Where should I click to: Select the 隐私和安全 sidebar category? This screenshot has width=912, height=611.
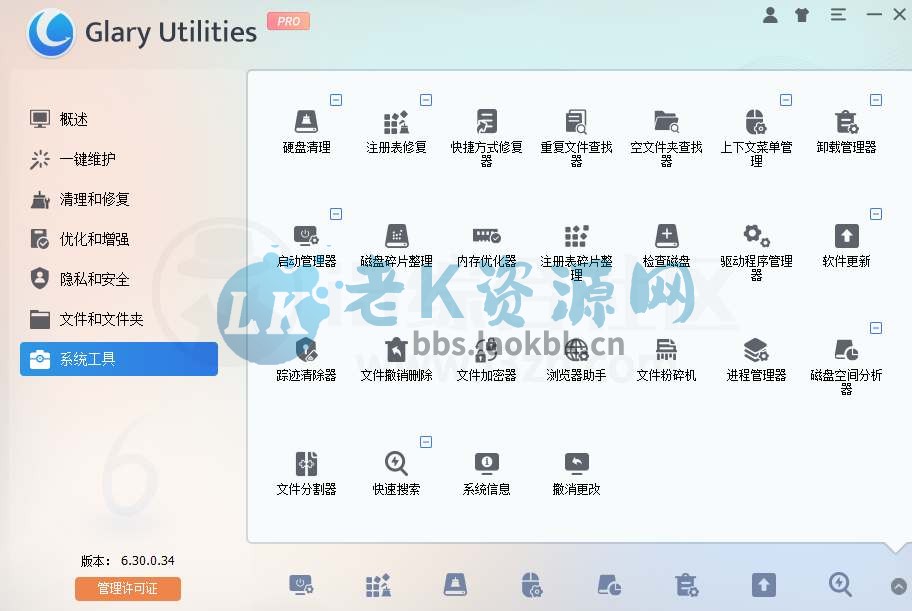tap(119, 279)
